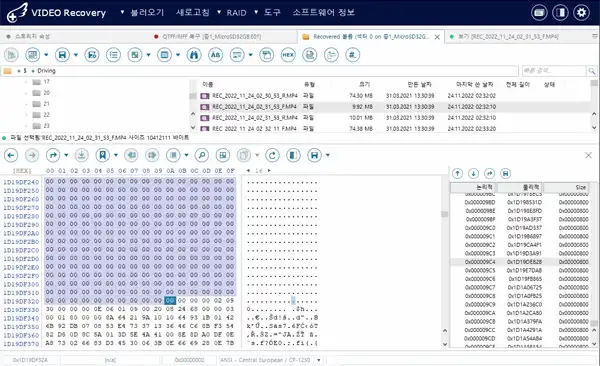Click the hex viewer go-to-position arrow icon

pyautogui.click(x=53, y=155)
